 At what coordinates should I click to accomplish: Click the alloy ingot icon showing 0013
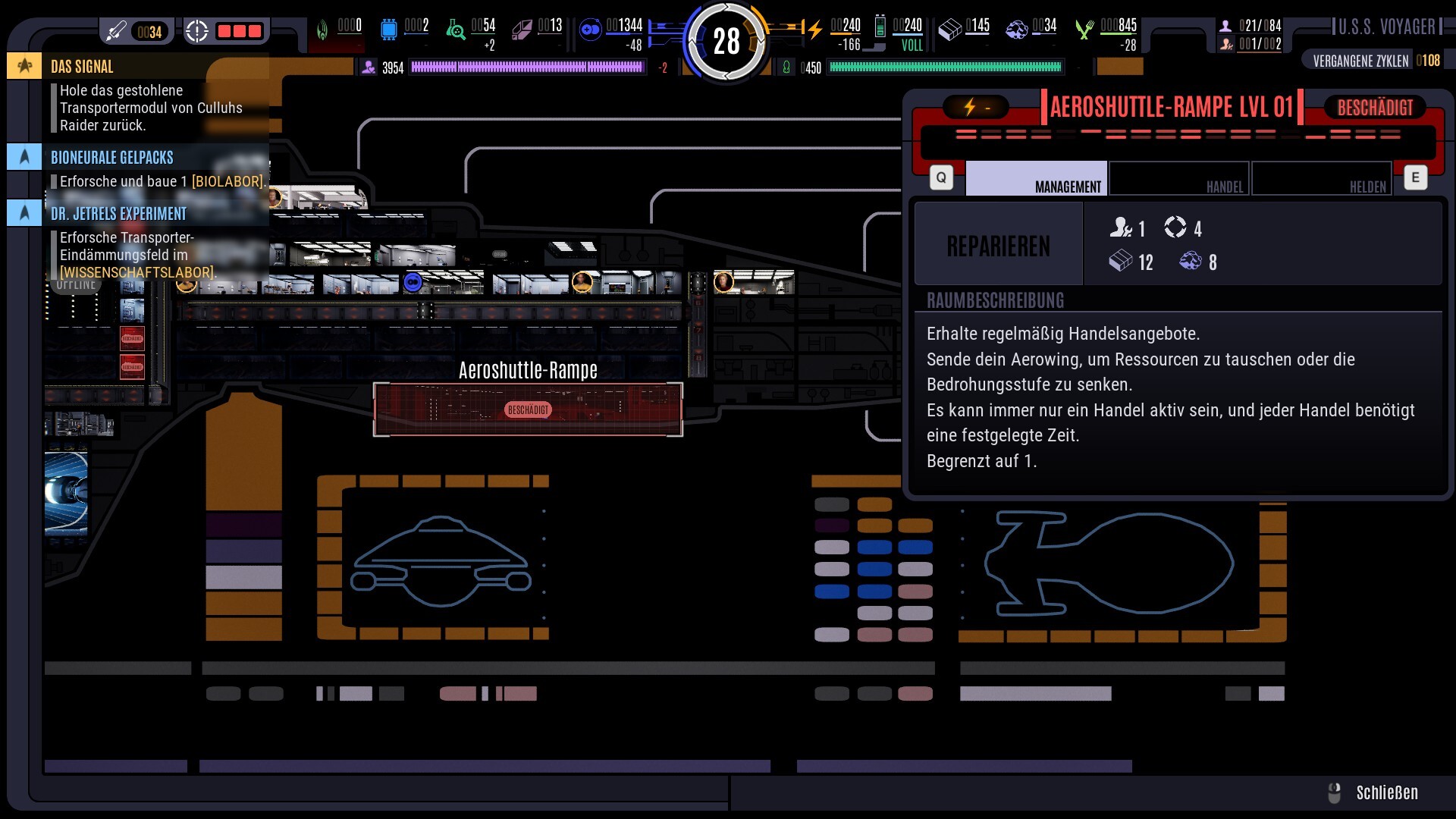click(522, 30)
